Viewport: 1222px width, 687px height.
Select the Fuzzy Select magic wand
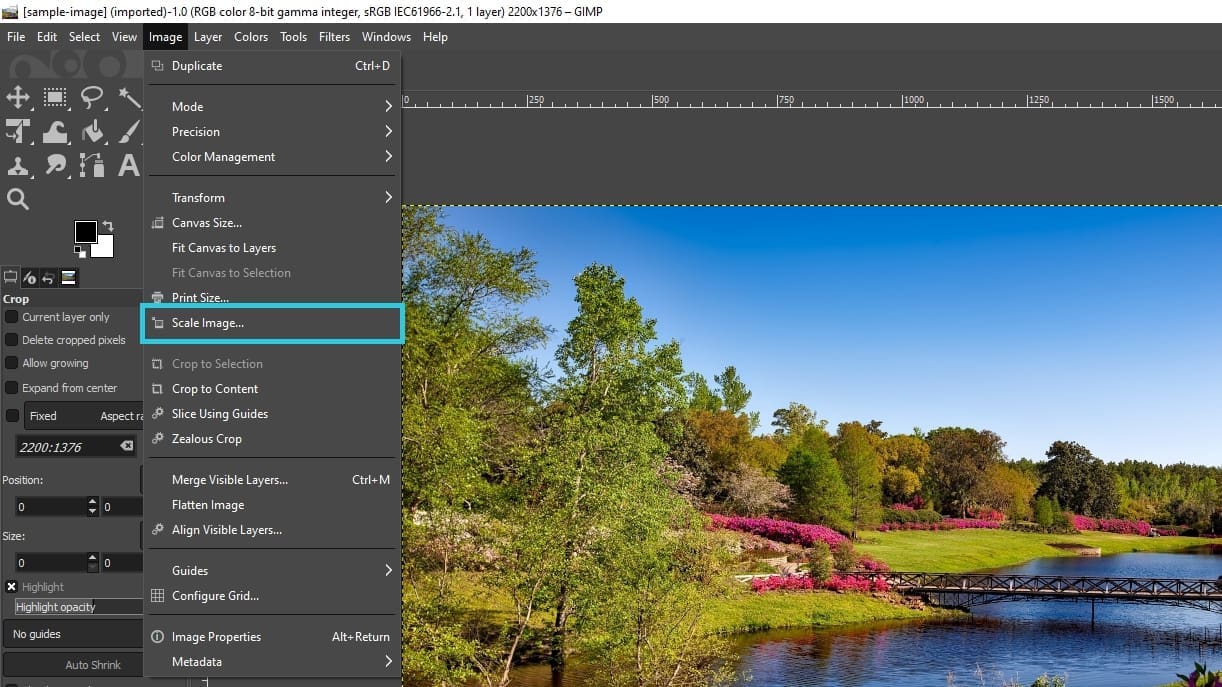click(127, 98)
